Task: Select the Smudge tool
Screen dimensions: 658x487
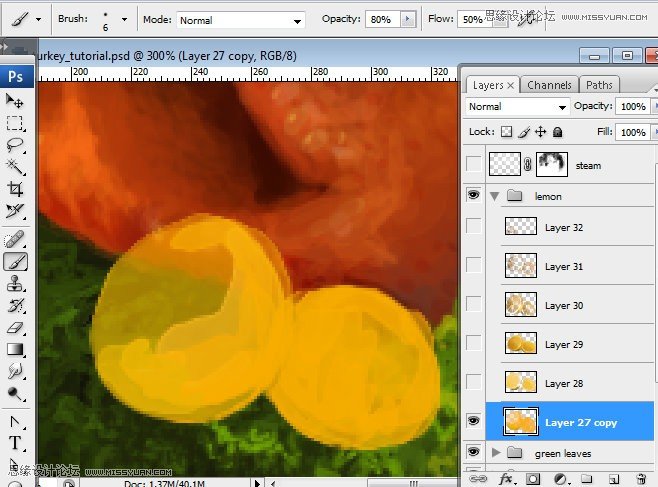Action: (x=15, y=371)
